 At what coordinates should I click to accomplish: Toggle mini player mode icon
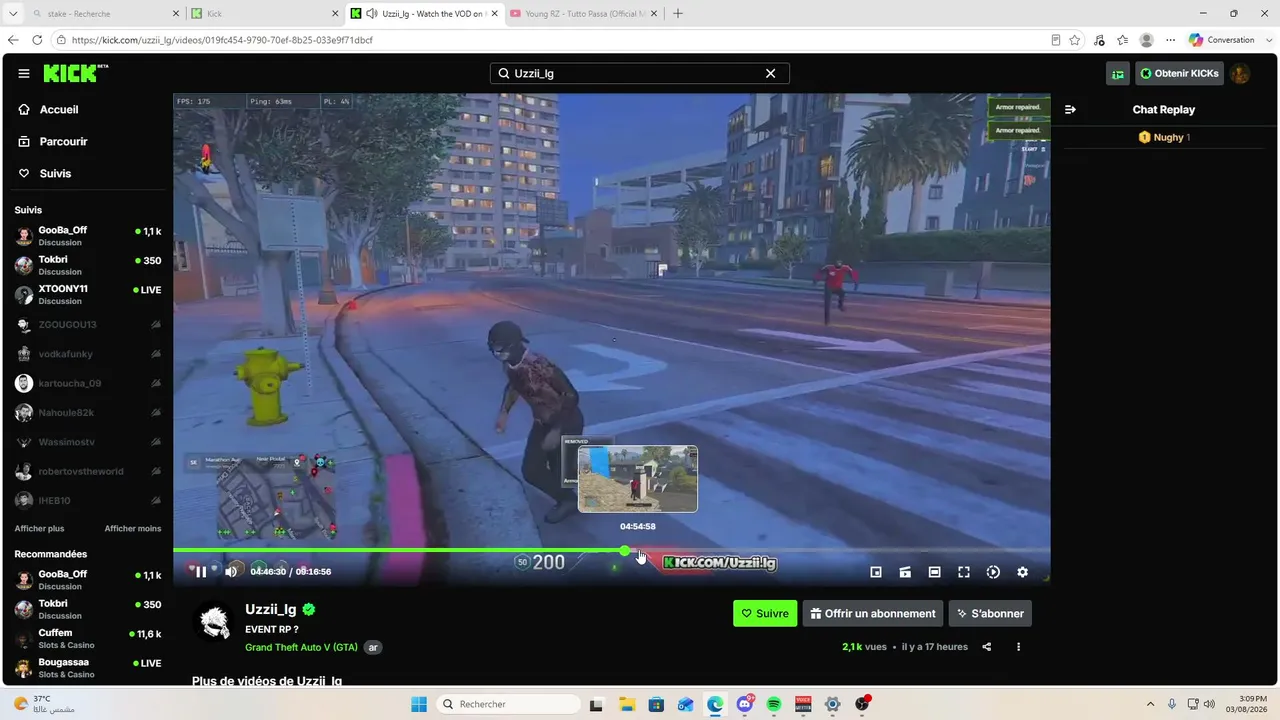(x=876, y=572)
